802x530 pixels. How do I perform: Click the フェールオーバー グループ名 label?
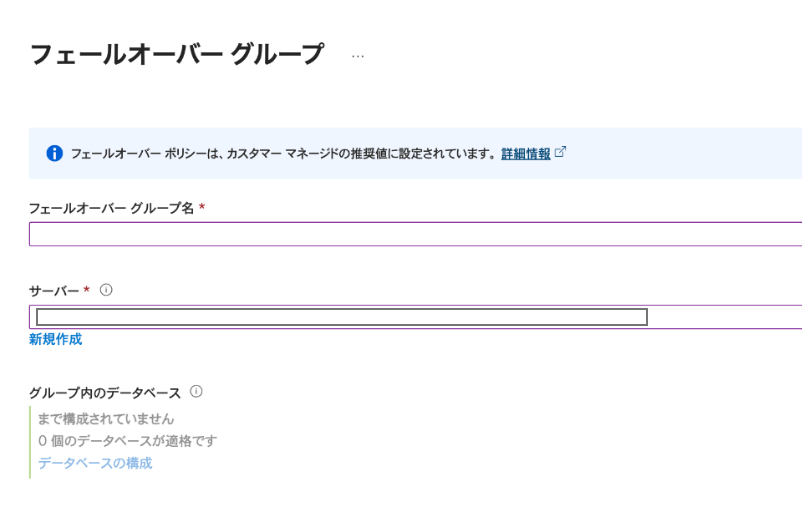coord(111,208)
